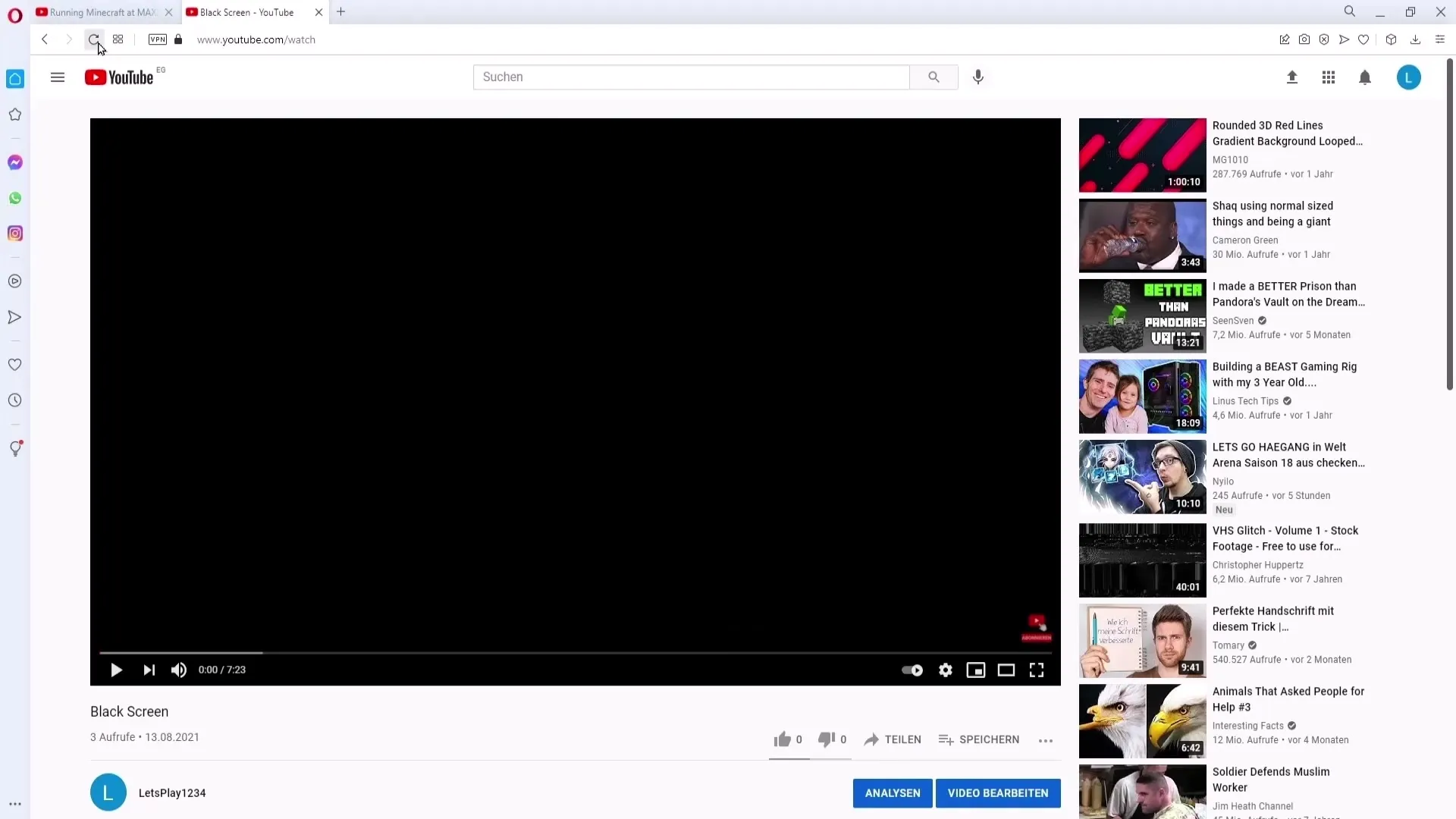
Task: Open the LetsPlay1234 channel avatar
Action: [108, 792]
